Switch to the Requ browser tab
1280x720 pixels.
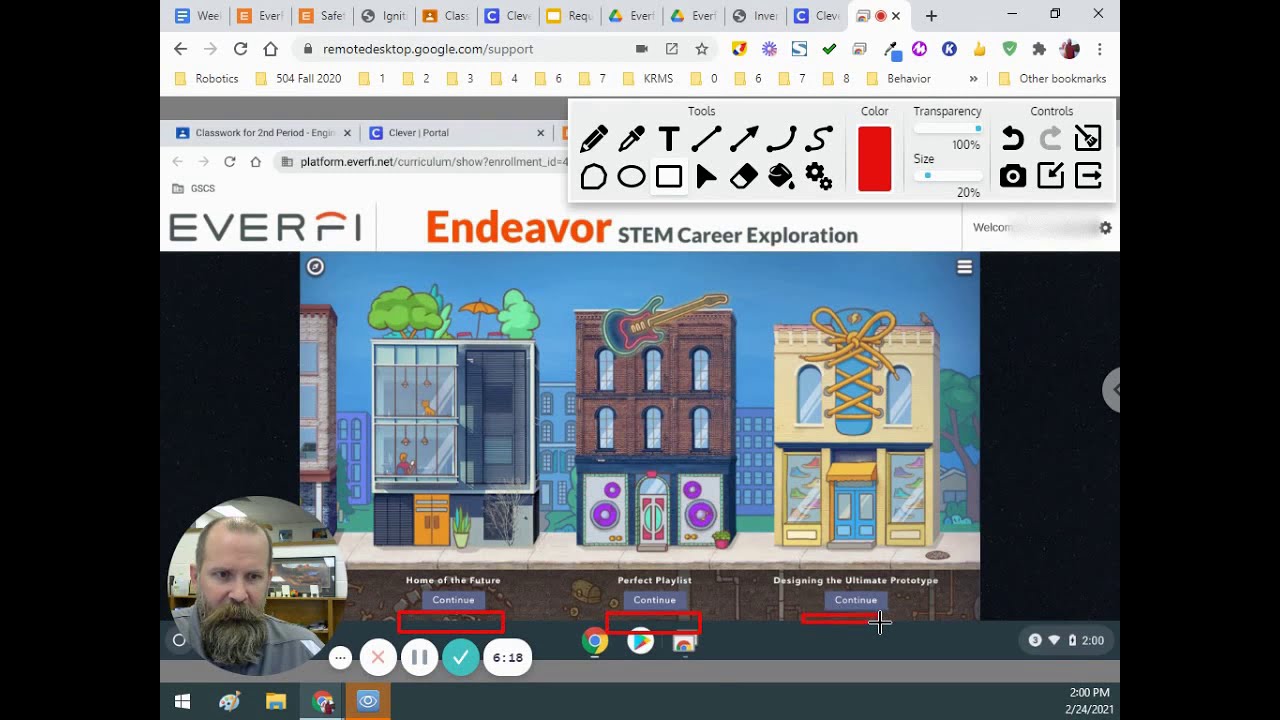pyautogui.click(x=569, y=15)
